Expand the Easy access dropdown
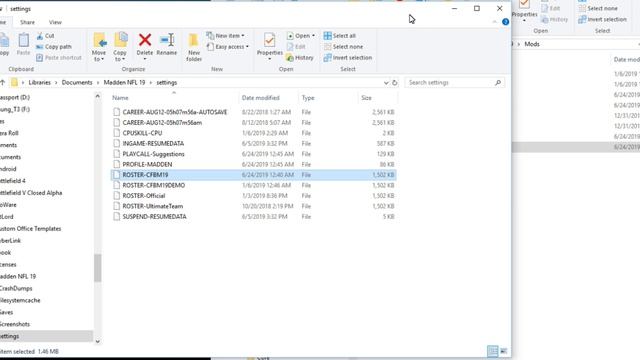640x360 pixels. coord(247,47)
